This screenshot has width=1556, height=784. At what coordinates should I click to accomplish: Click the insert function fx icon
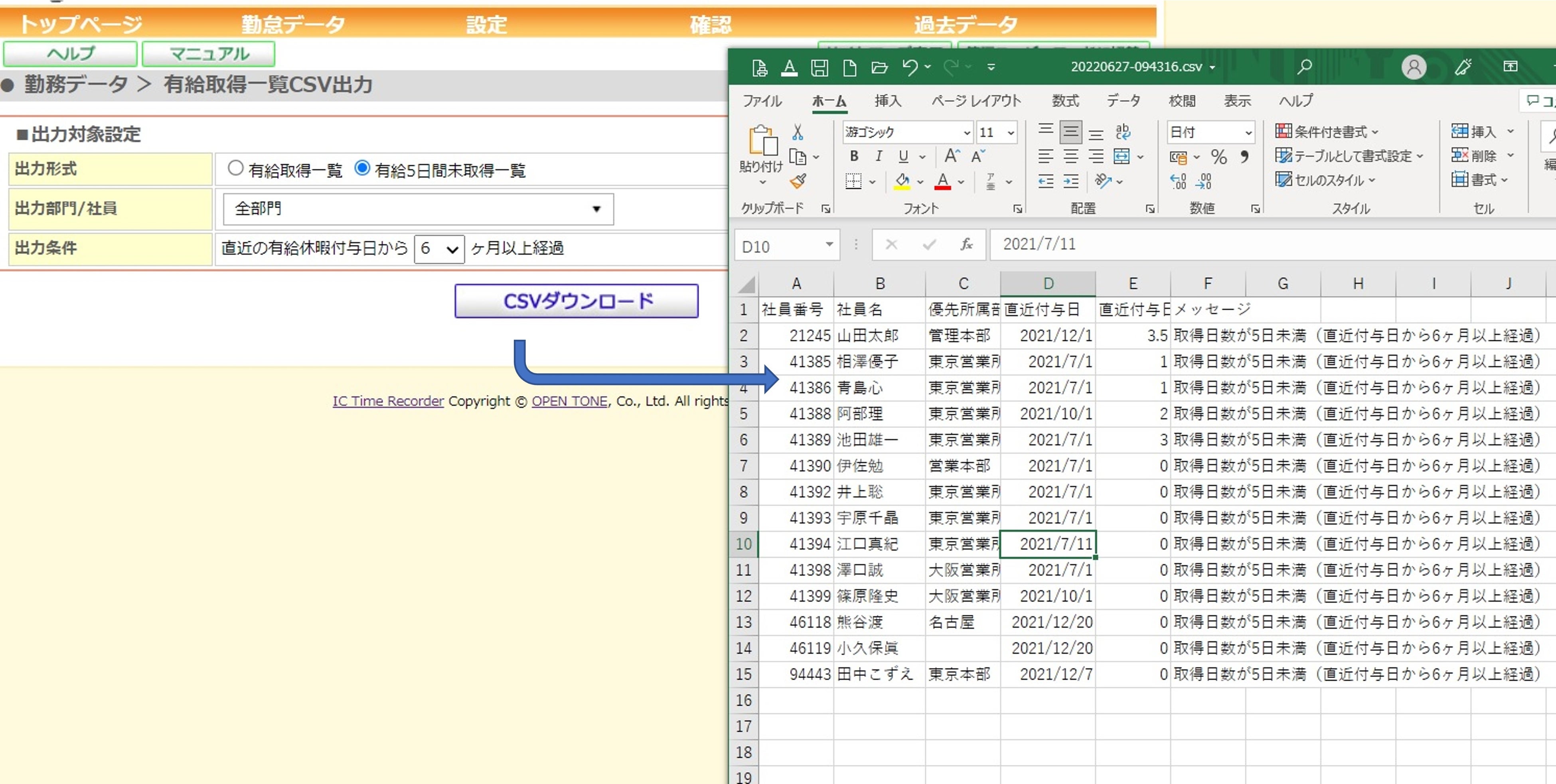pyautogui.click(x=966, y=244)
